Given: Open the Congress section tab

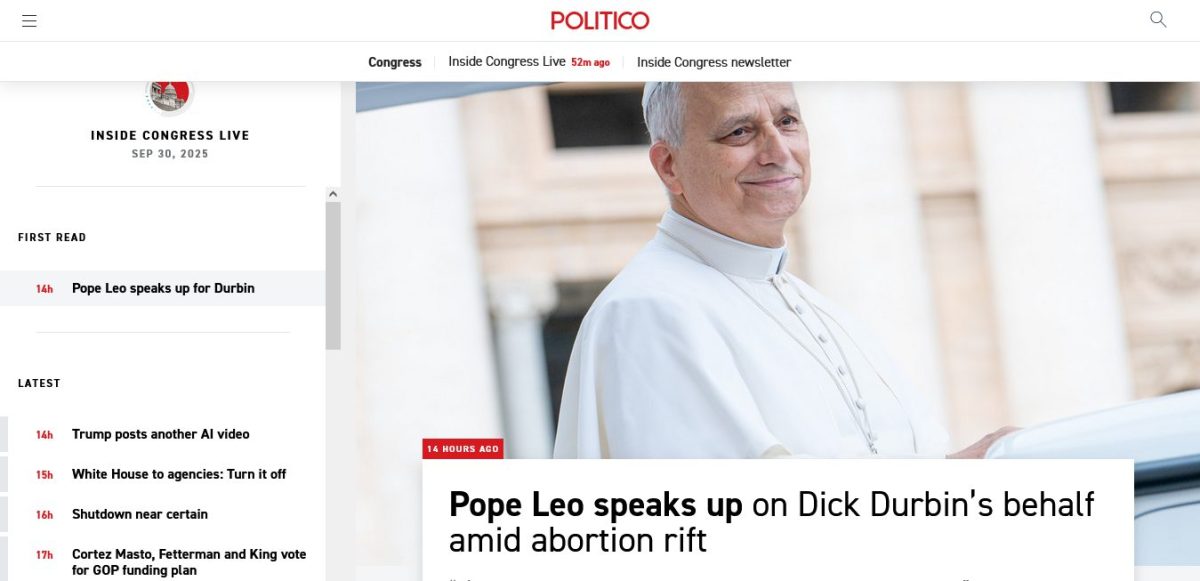Looking at the screenshot, I should pyautogui.click(x=395, y=62).
